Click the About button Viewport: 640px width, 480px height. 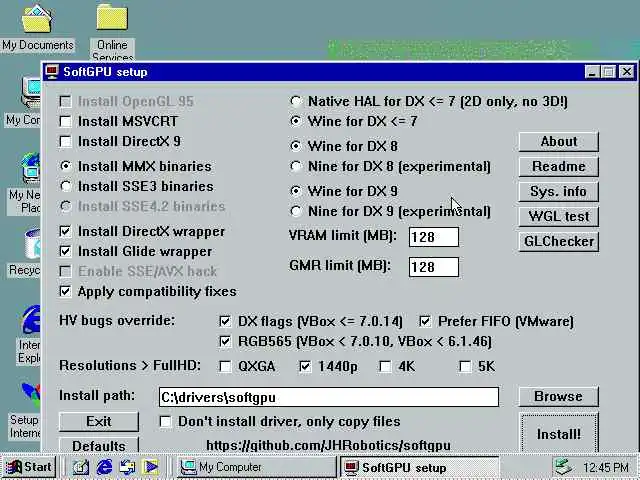point(558,142)
